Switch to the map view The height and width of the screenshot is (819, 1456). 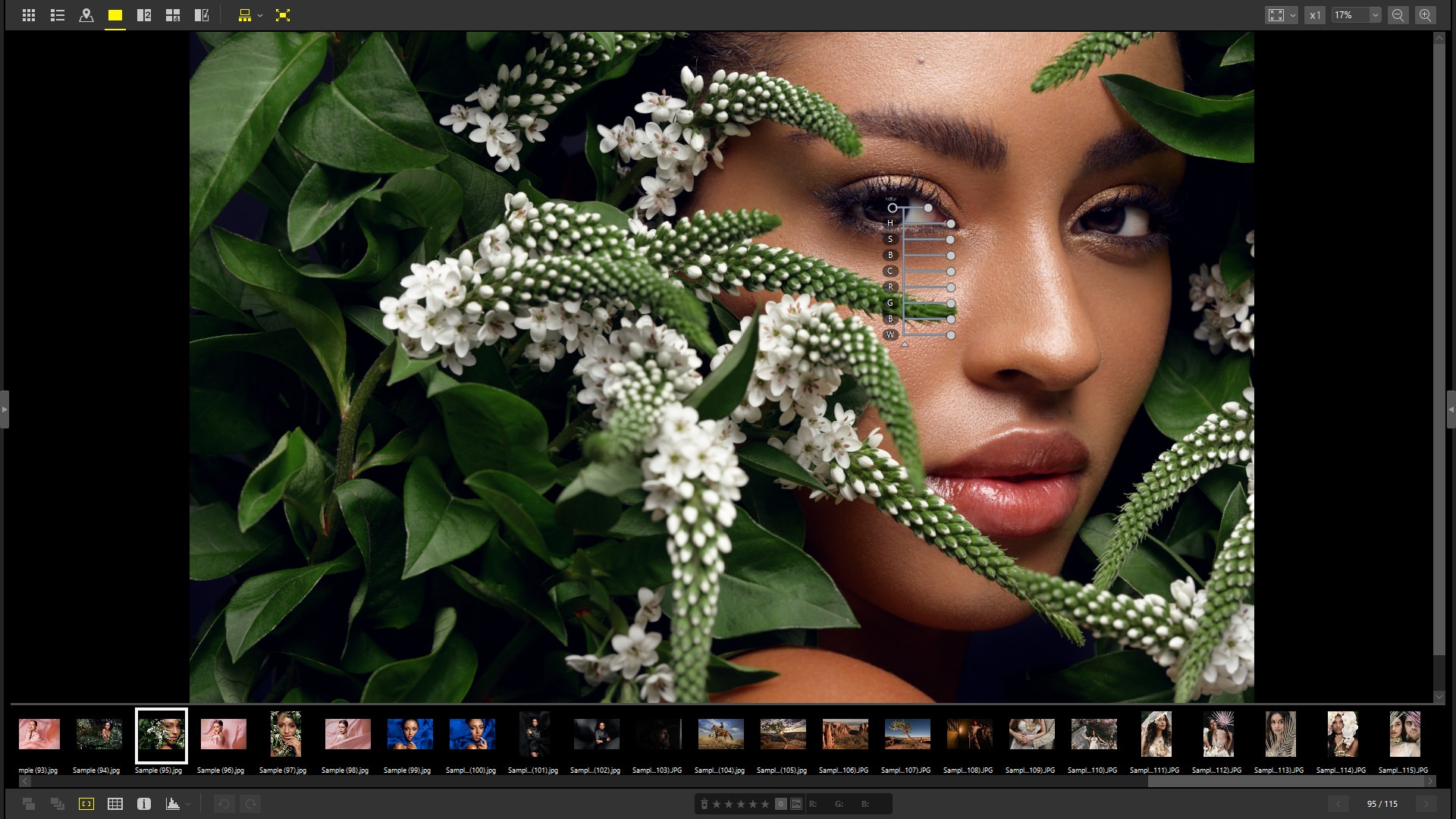86,14
